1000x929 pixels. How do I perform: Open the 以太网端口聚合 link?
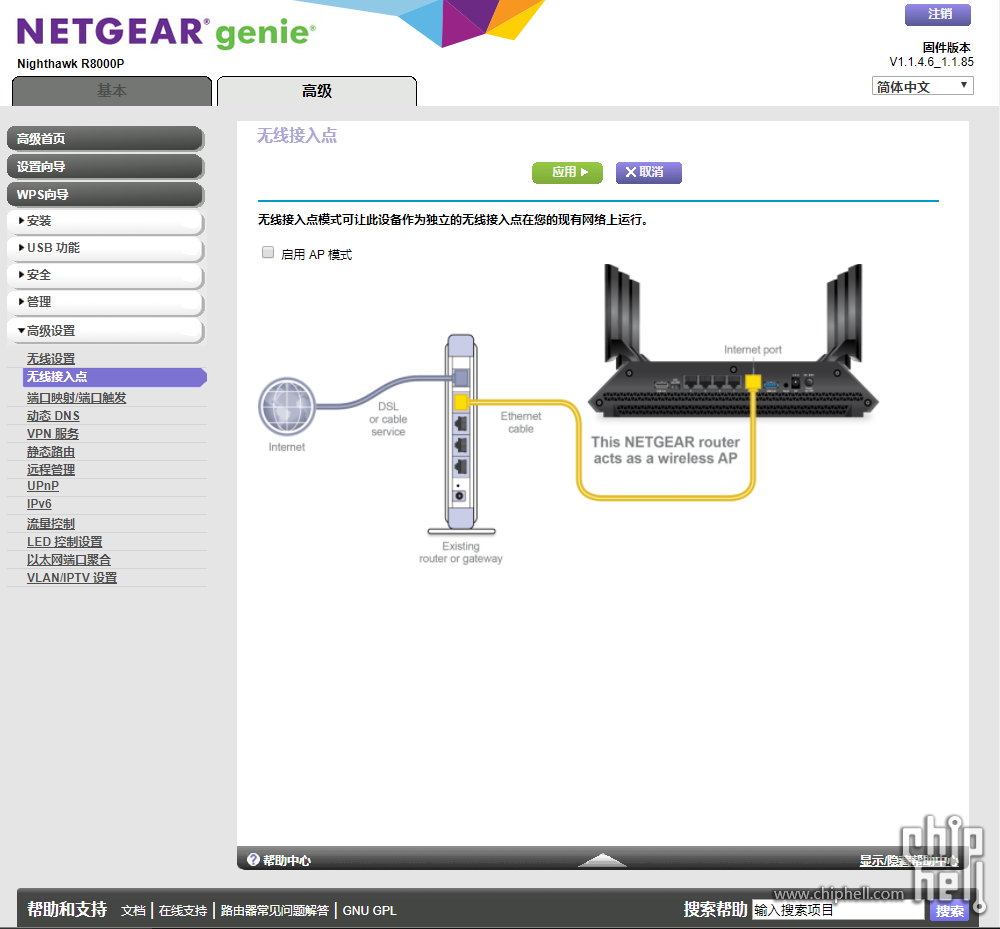[x=69, y=559]
